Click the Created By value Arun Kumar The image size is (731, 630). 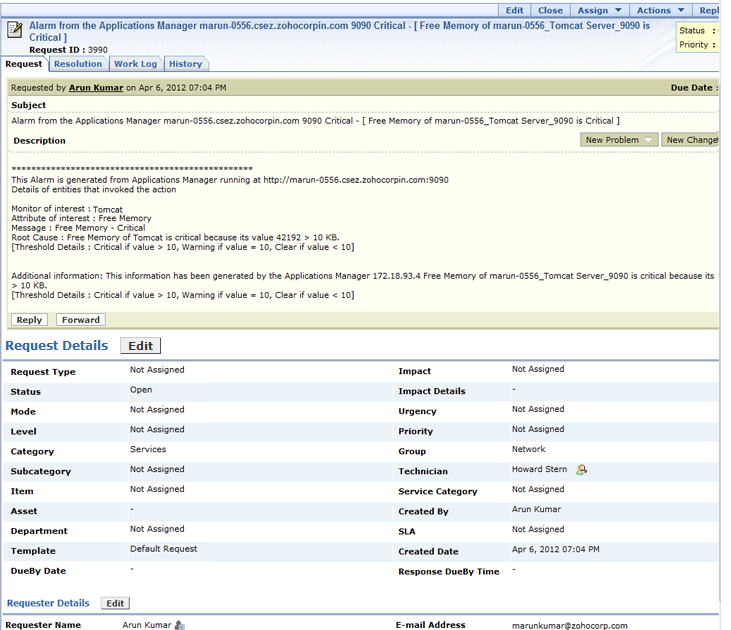[x=536, y=509]
